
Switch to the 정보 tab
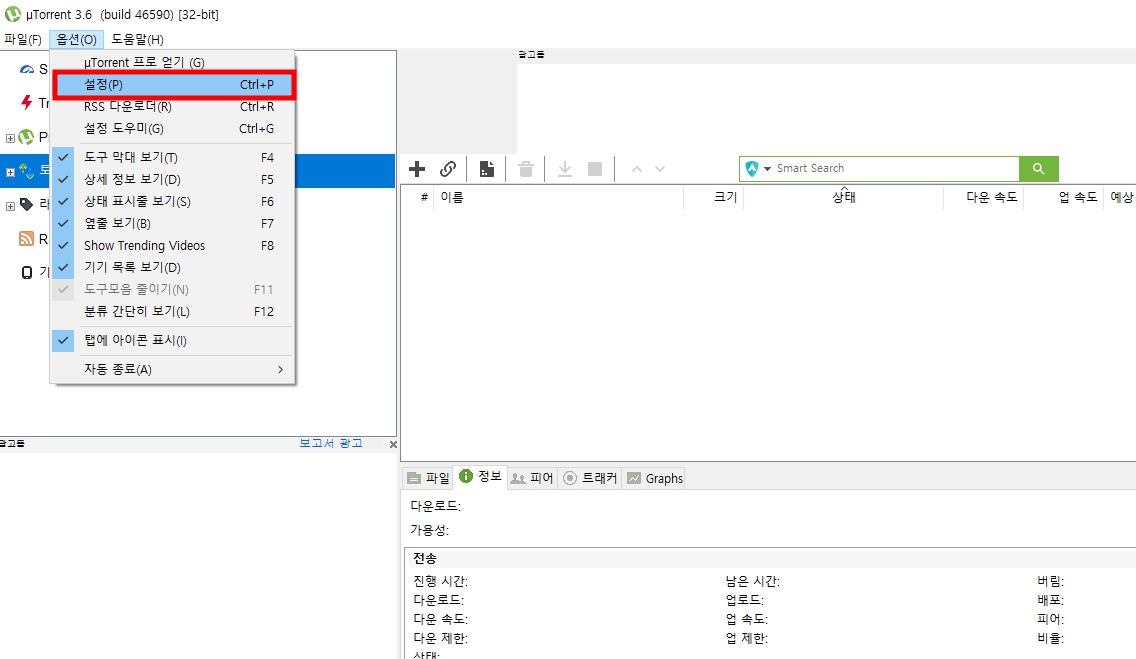click(480, 477)
